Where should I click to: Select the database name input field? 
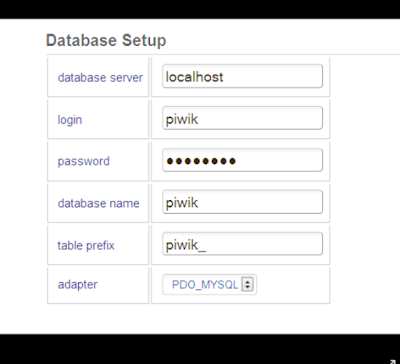[x=242, y=202]
